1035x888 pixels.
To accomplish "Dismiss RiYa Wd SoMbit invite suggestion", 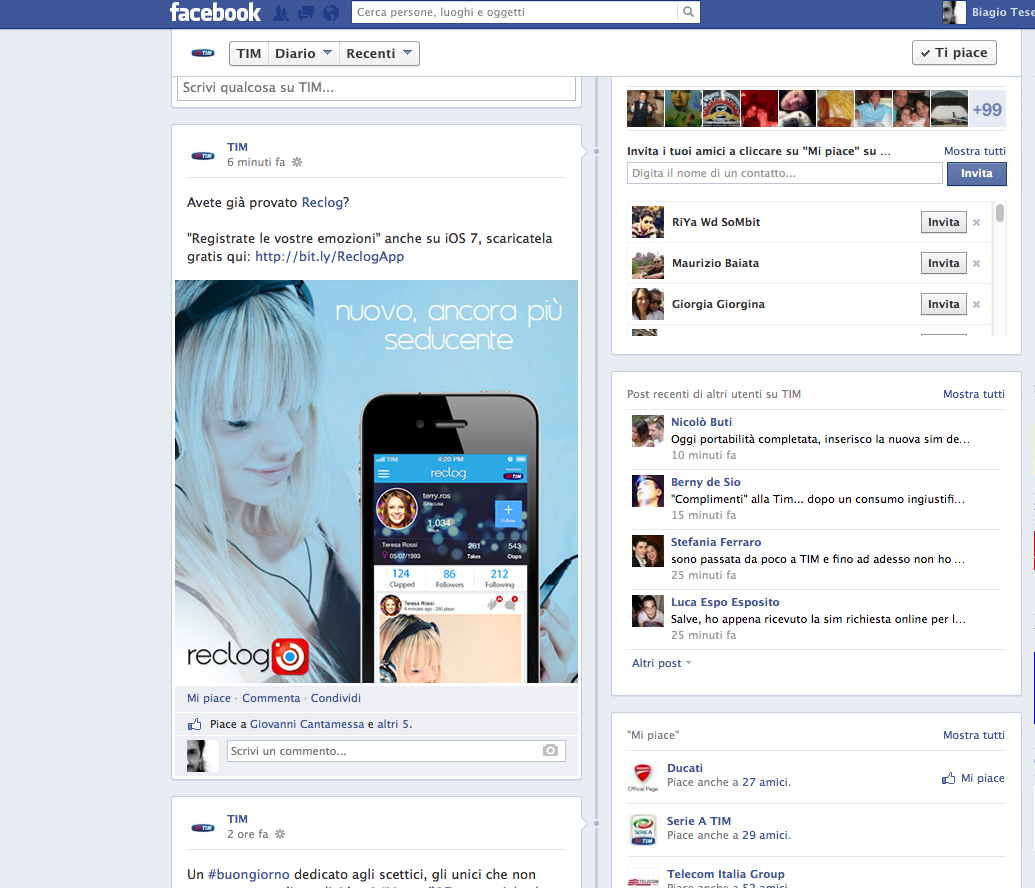I will coord(976,222).
